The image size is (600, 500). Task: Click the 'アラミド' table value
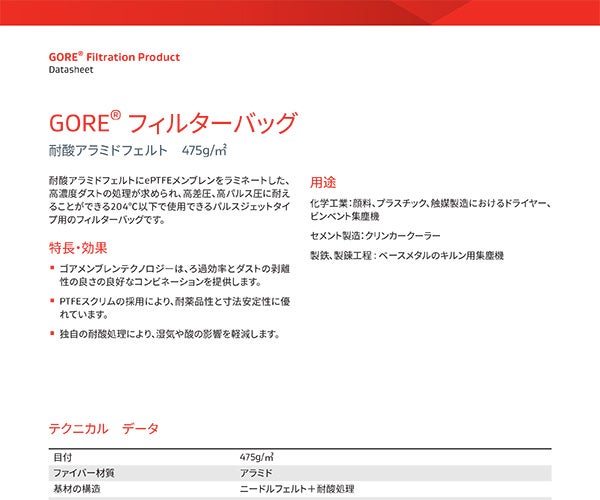point(256,473)
